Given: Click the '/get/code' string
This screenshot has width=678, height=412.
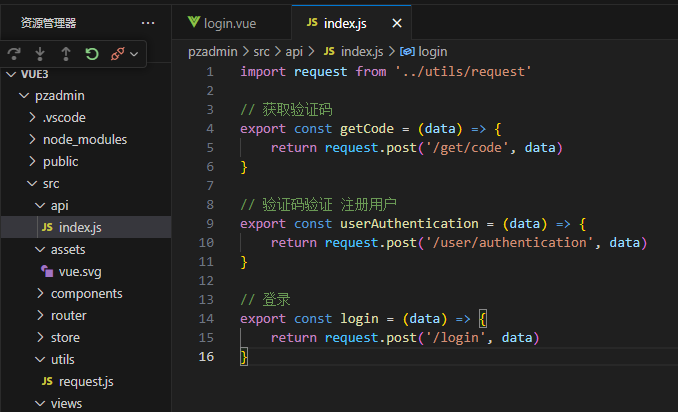Looking at the screenshot, I should pyautogui.click(x=467, y=148).
